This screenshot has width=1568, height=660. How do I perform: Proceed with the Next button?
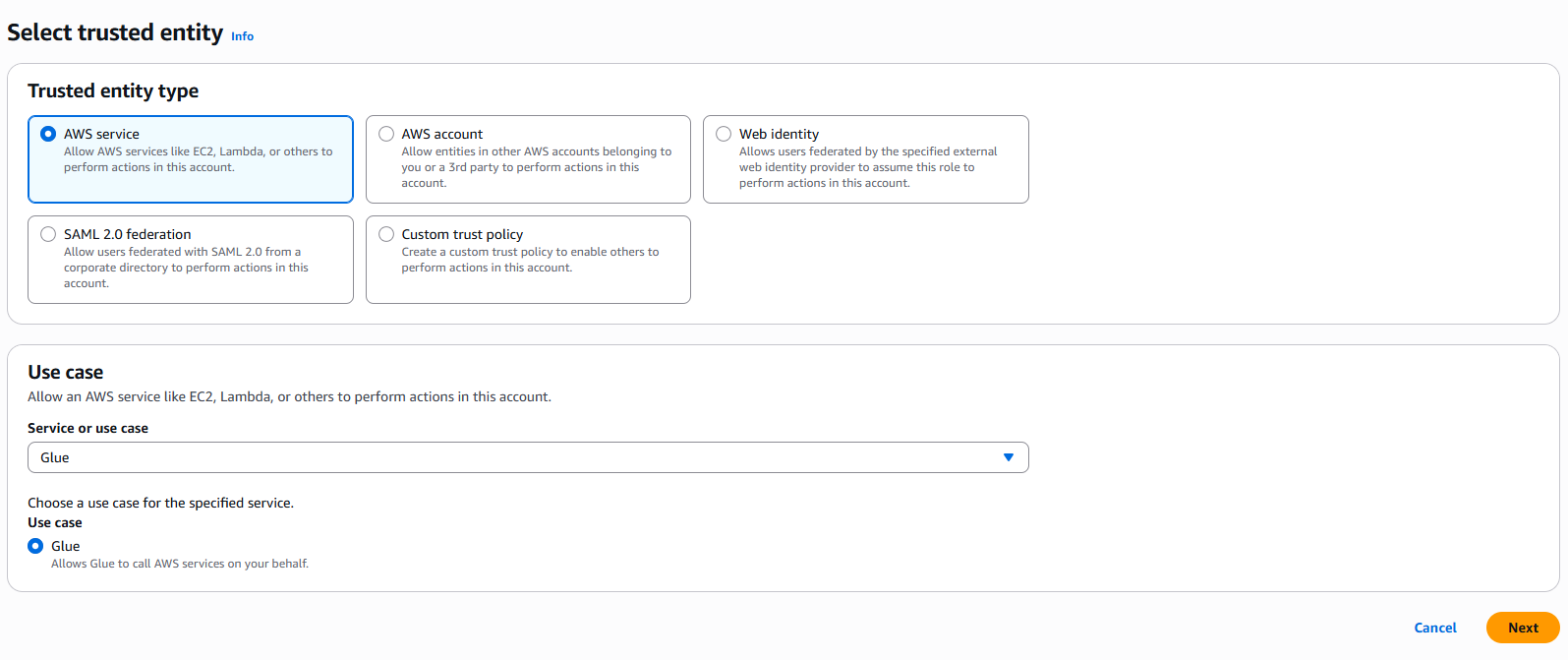pyautogui.click(x=1523, y=628)
